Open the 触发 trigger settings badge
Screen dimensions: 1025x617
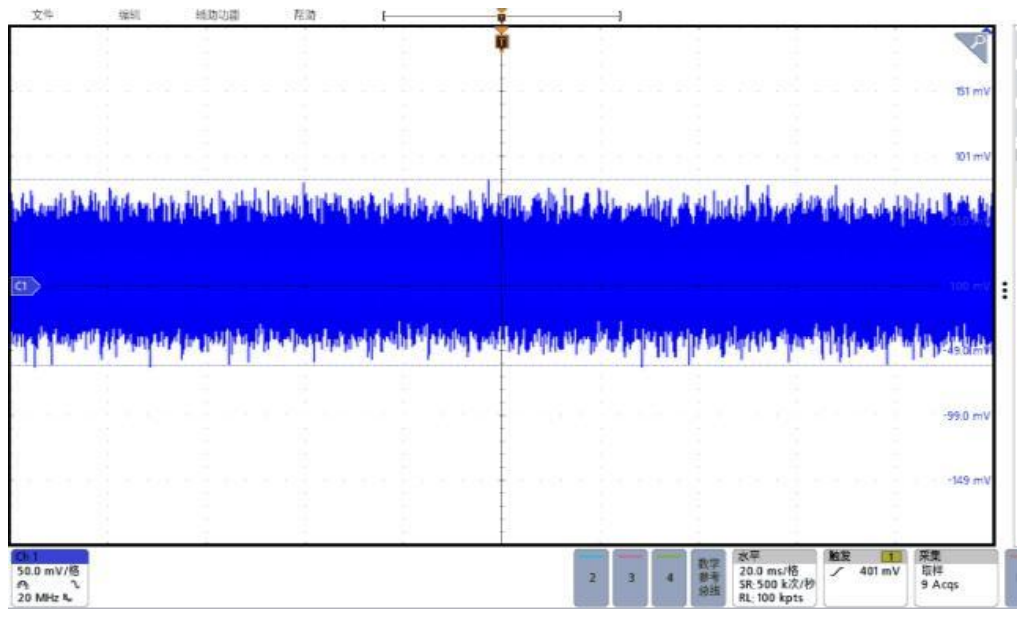(866, 578)
